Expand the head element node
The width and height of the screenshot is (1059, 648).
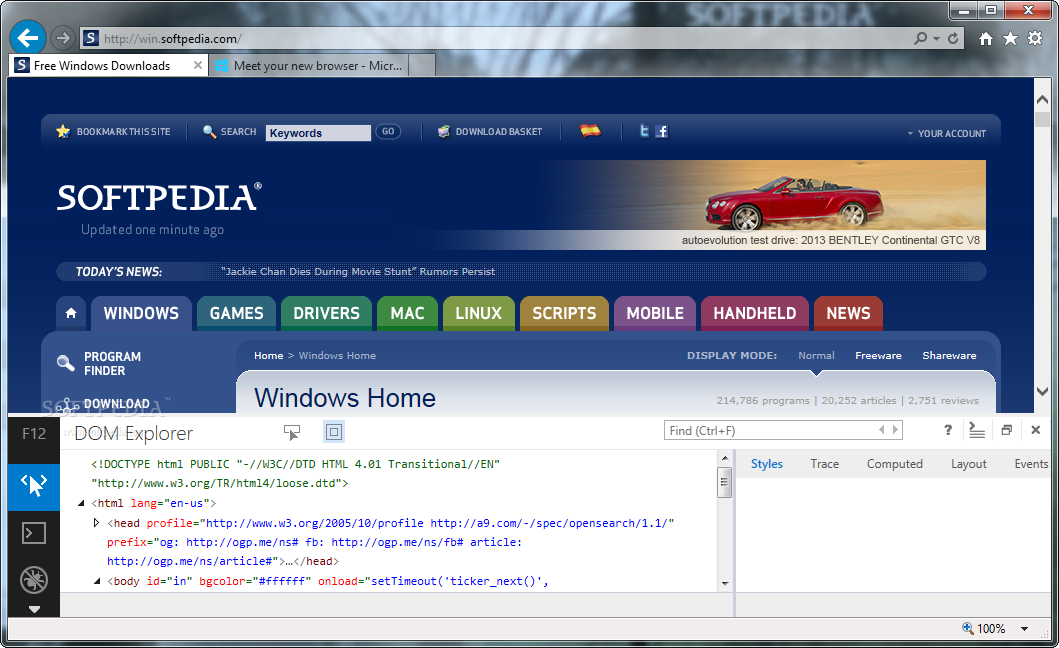(x=96, y=523)
